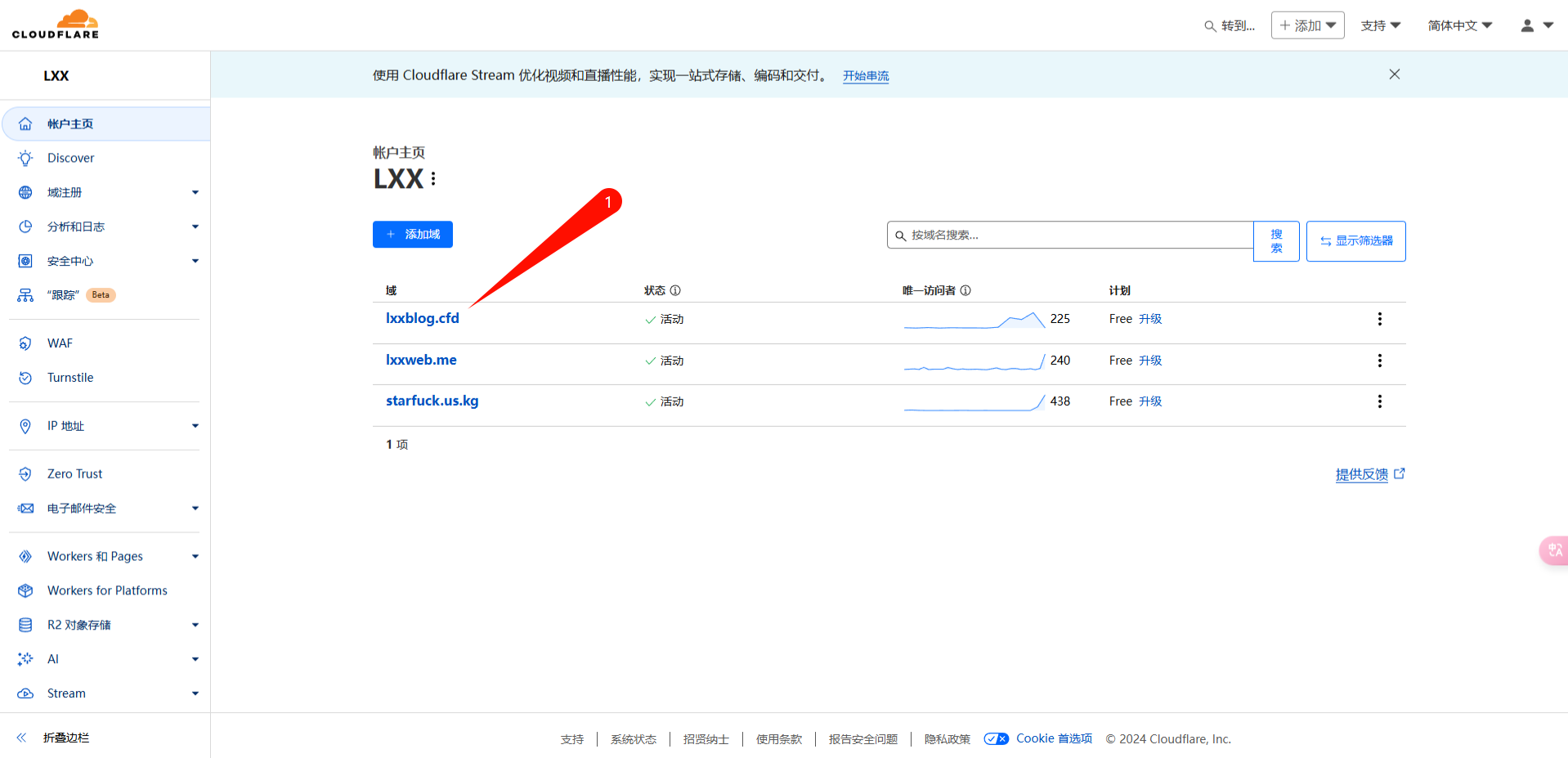Open the 简体中文 language dropdown
1568x758 pixels.
[1459, 25]
